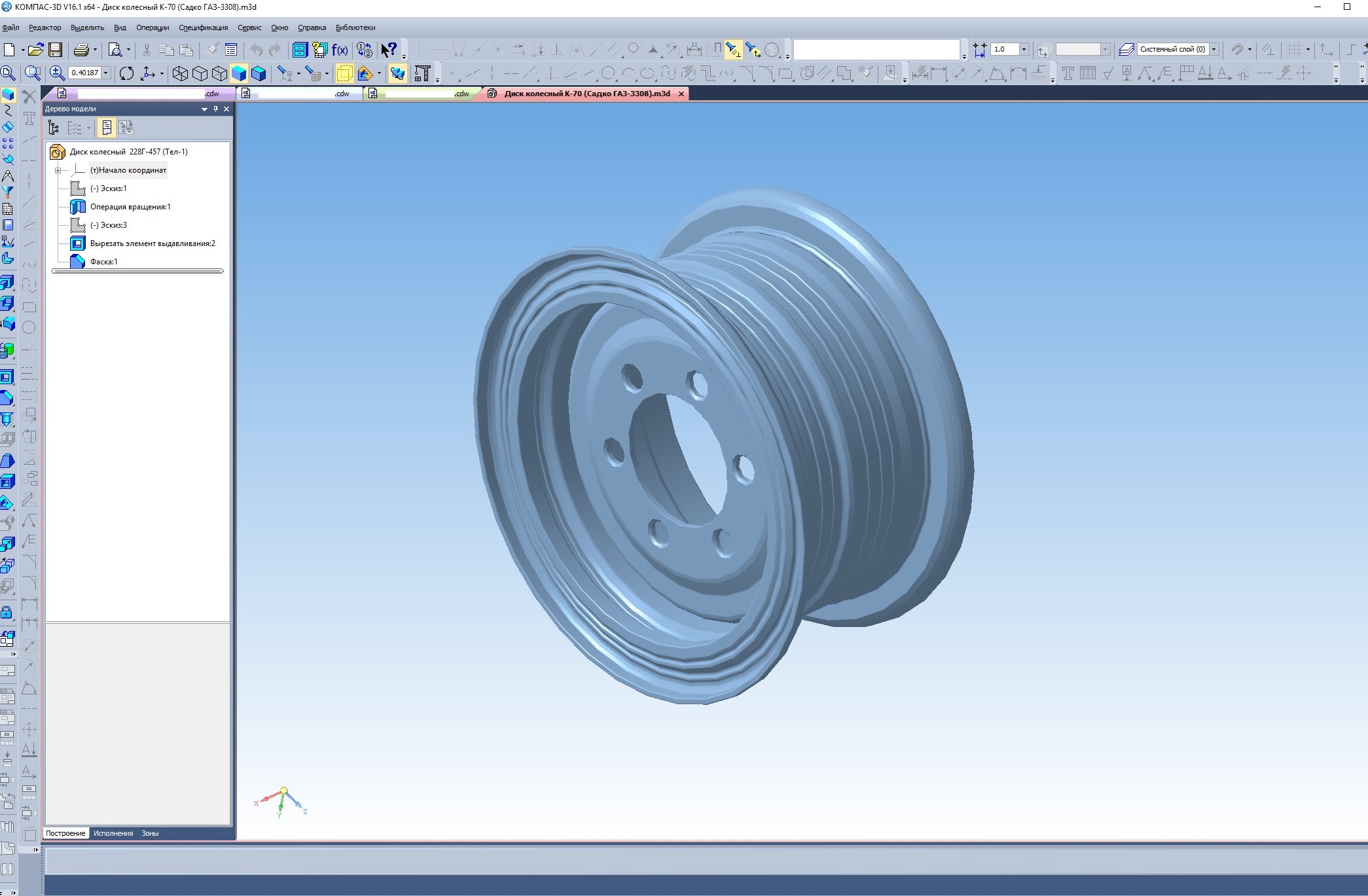Open the Файл menu

click(10, 27)
